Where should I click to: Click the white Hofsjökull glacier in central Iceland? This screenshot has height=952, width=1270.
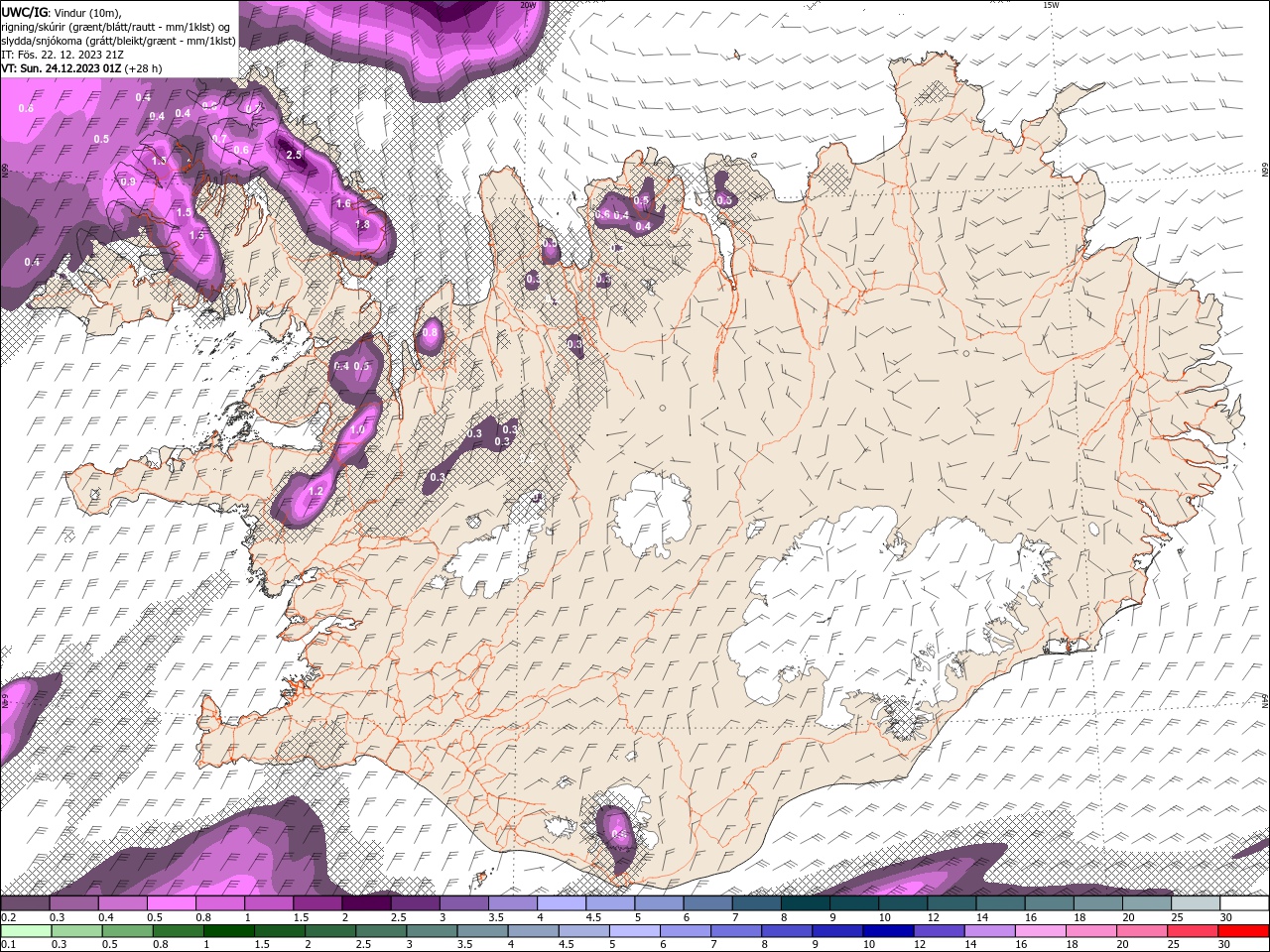652,513
